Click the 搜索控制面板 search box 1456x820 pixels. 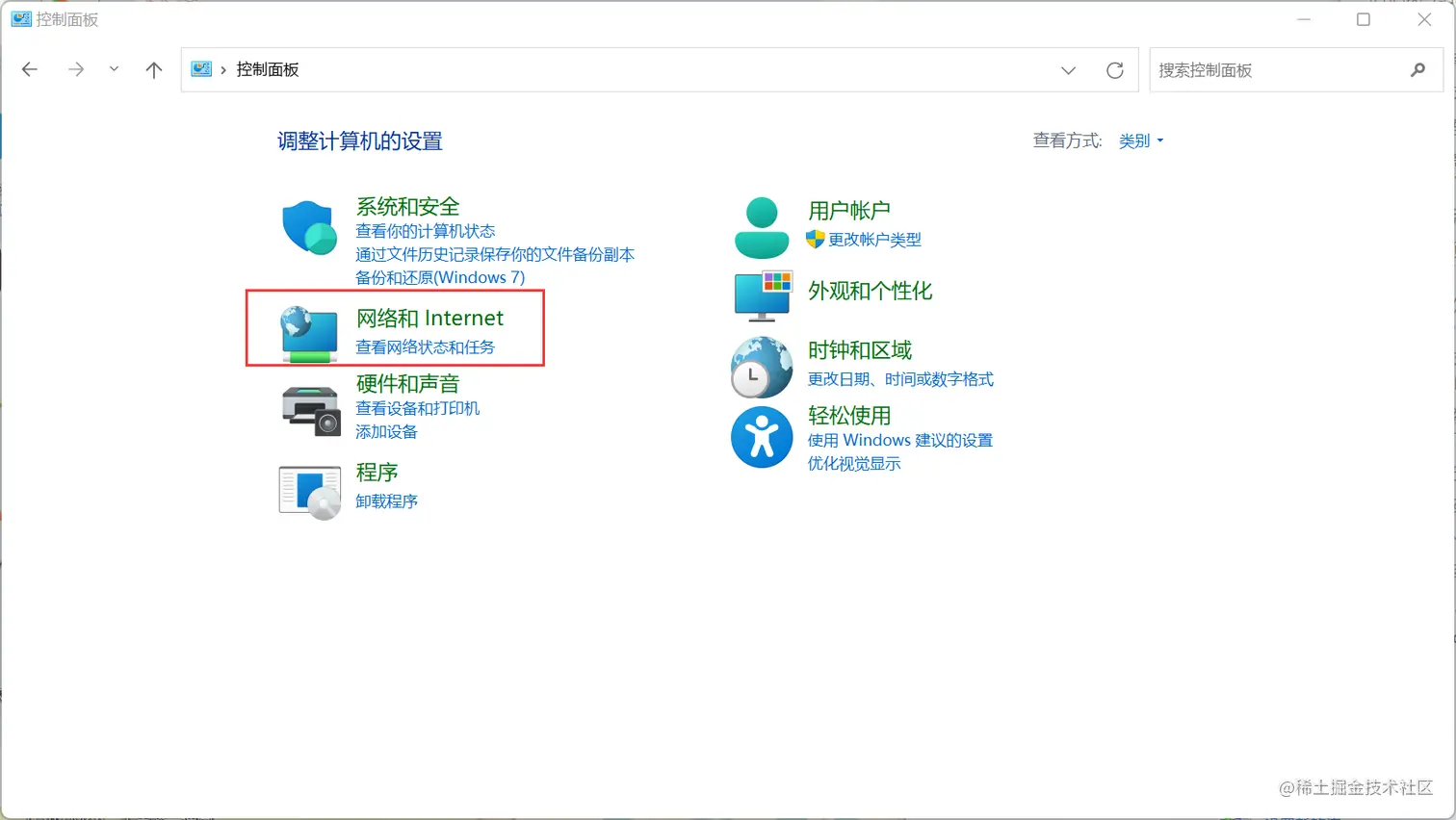click(1296, 70)
